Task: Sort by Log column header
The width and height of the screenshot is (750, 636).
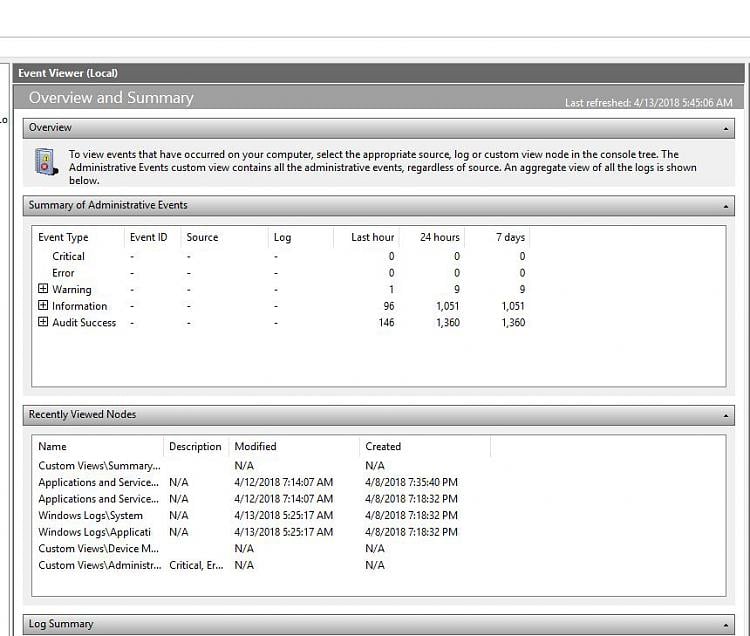Action: pos(282,237)
